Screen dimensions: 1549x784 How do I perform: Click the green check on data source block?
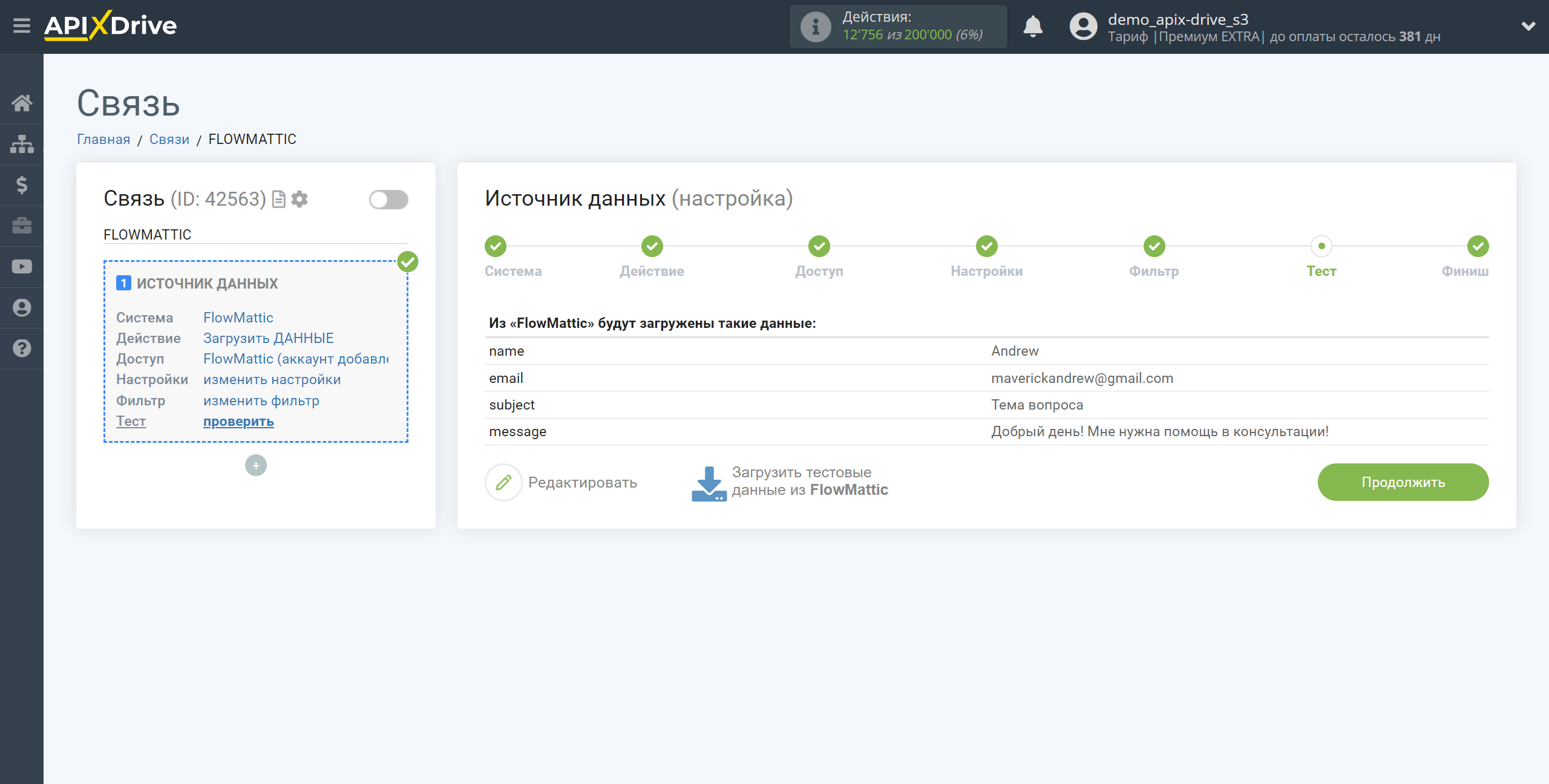(408, 262)
